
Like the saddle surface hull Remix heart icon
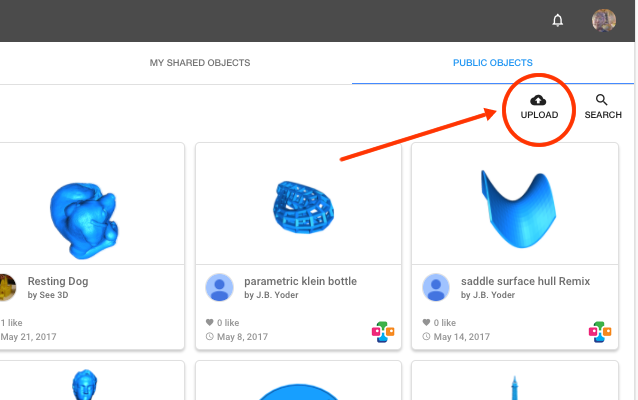(426, 322)
